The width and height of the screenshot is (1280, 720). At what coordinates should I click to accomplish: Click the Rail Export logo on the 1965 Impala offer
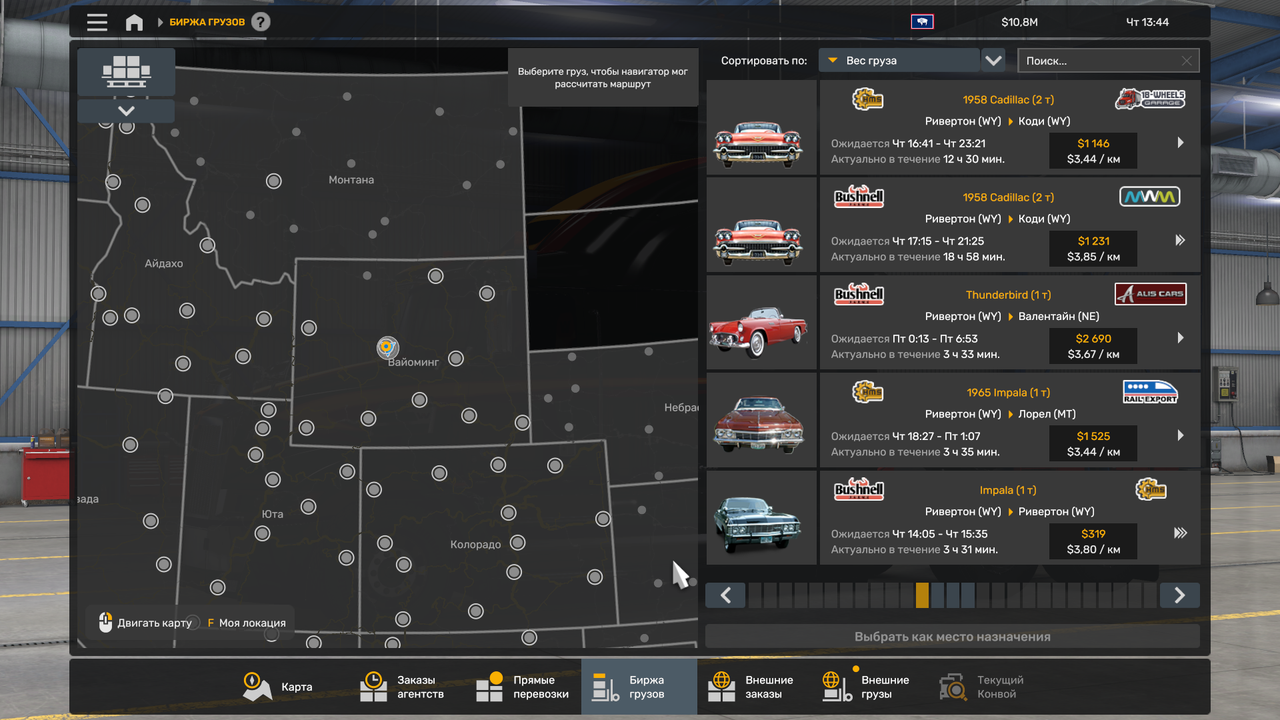pos(1150,391)
